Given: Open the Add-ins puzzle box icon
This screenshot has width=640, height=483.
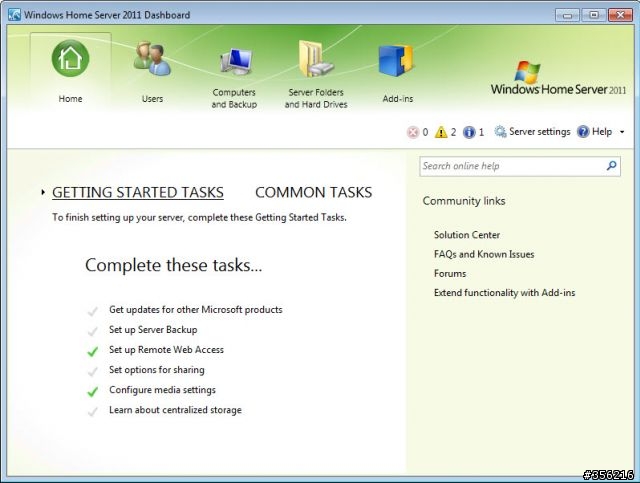Looking at the screenshot, I should click(396, 60).
